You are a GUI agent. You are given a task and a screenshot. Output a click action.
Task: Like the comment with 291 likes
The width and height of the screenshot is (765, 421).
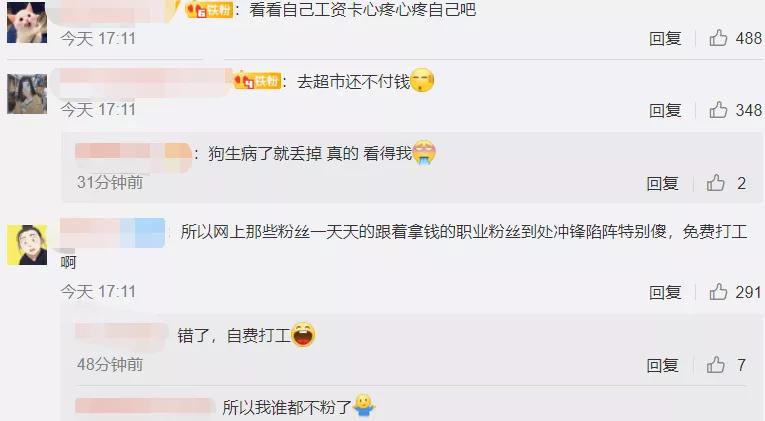(x=718, y=292)
